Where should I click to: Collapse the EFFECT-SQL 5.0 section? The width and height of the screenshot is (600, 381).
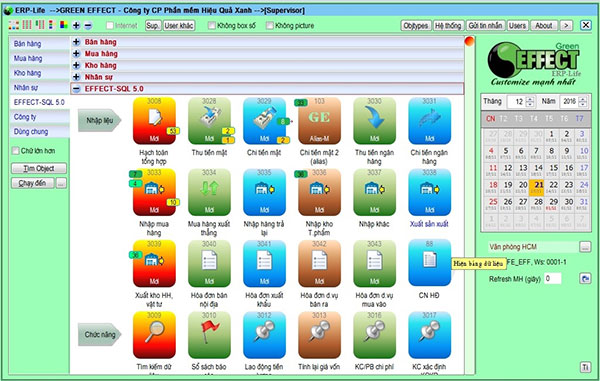[x=76, y=89]
